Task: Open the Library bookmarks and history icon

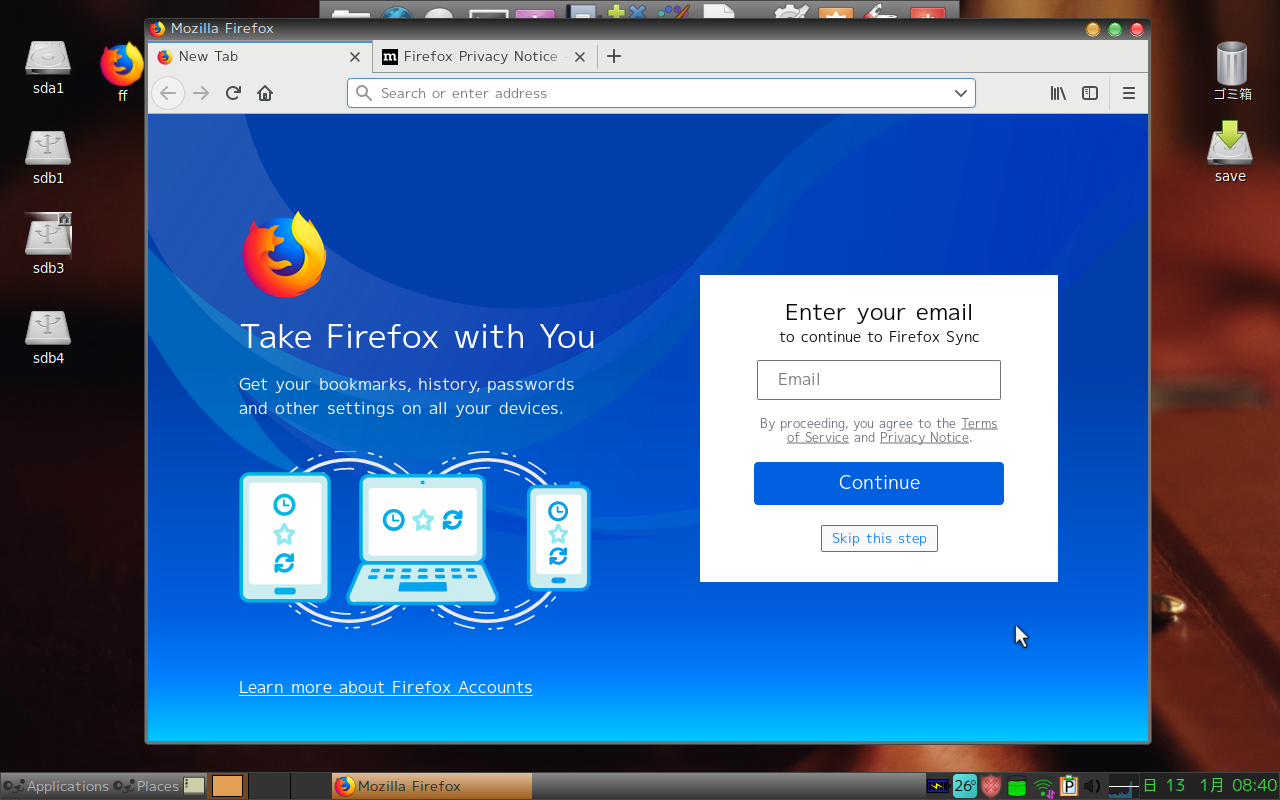Action: click(x=1058, y=93)
